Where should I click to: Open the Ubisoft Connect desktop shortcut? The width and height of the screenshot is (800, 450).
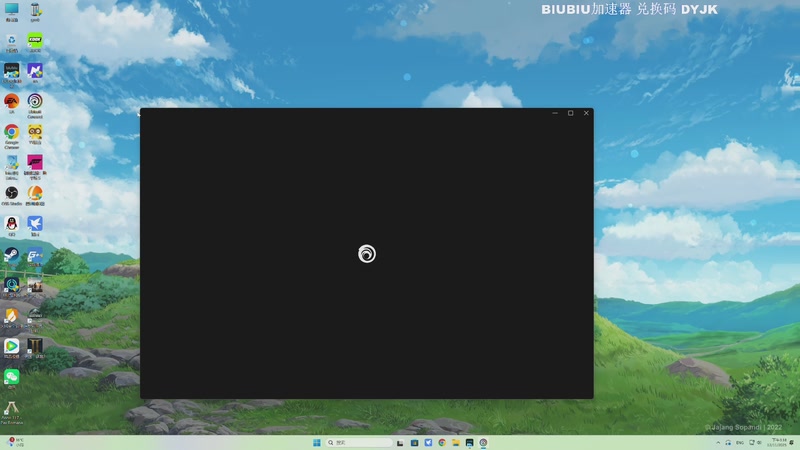point(35,106)
